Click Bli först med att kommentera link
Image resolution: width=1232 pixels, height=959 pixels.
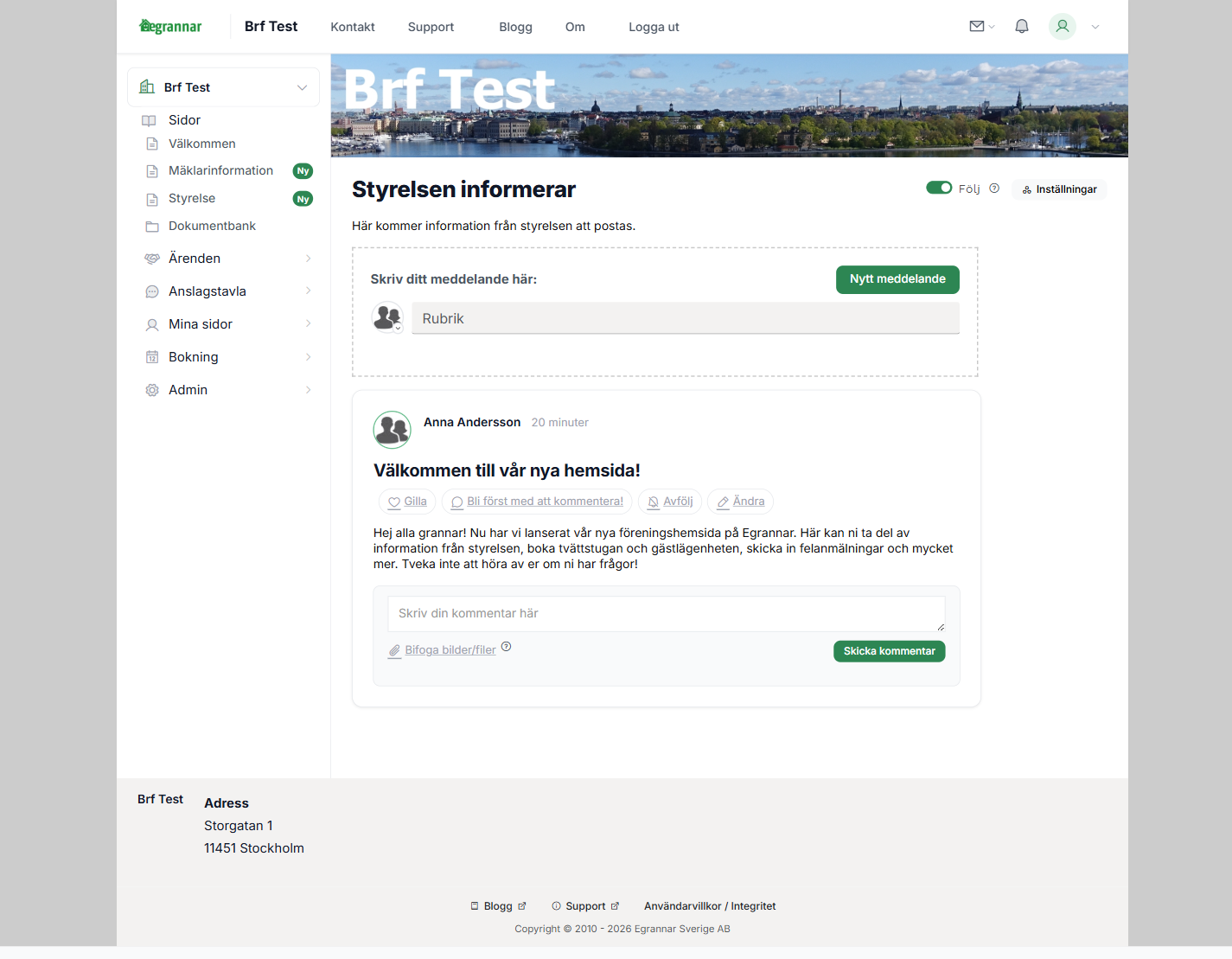tap(537, 502)
